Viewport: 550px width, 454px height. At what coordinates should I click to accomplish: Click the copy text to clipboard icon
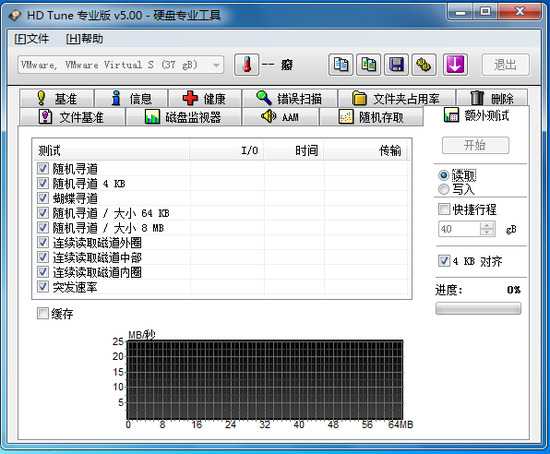[341, 65]
